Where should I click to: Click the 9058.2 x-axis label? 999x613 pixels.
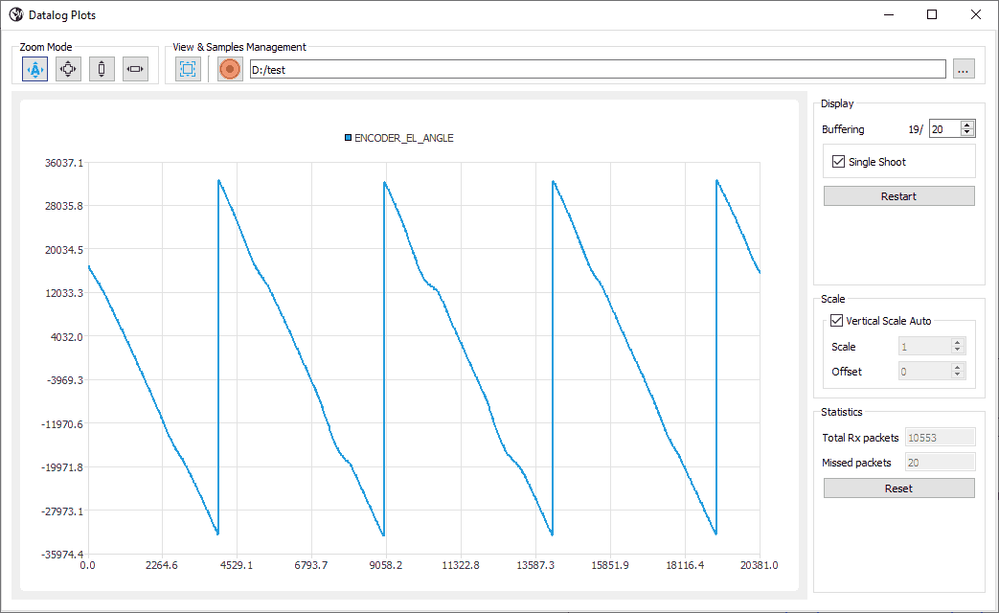pos(385,565)
